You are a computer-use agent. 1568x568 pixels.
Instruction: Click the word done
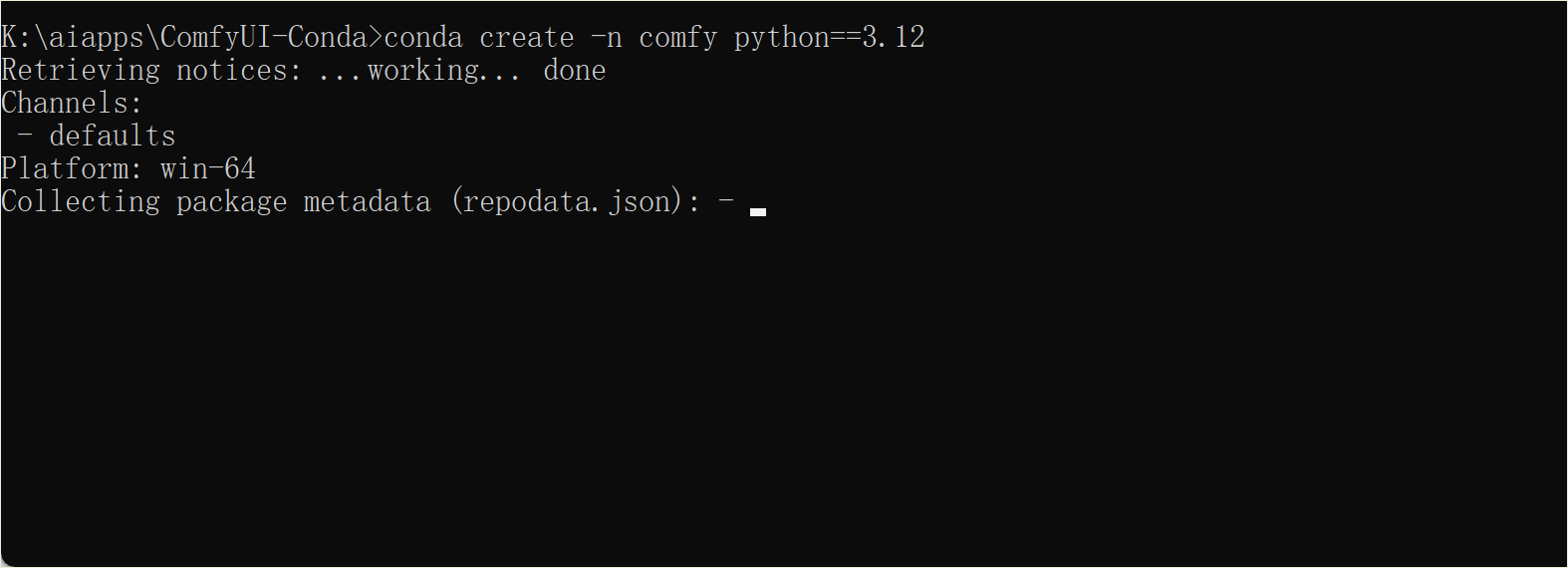(x=575, y=71)
